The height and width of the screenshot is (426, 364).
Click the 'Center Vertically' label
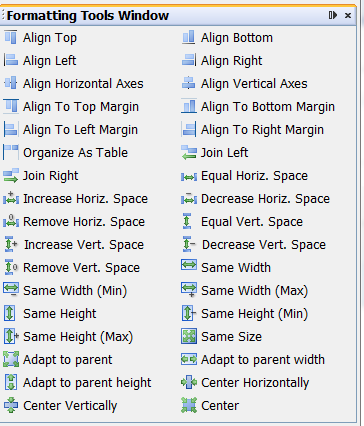70,406
